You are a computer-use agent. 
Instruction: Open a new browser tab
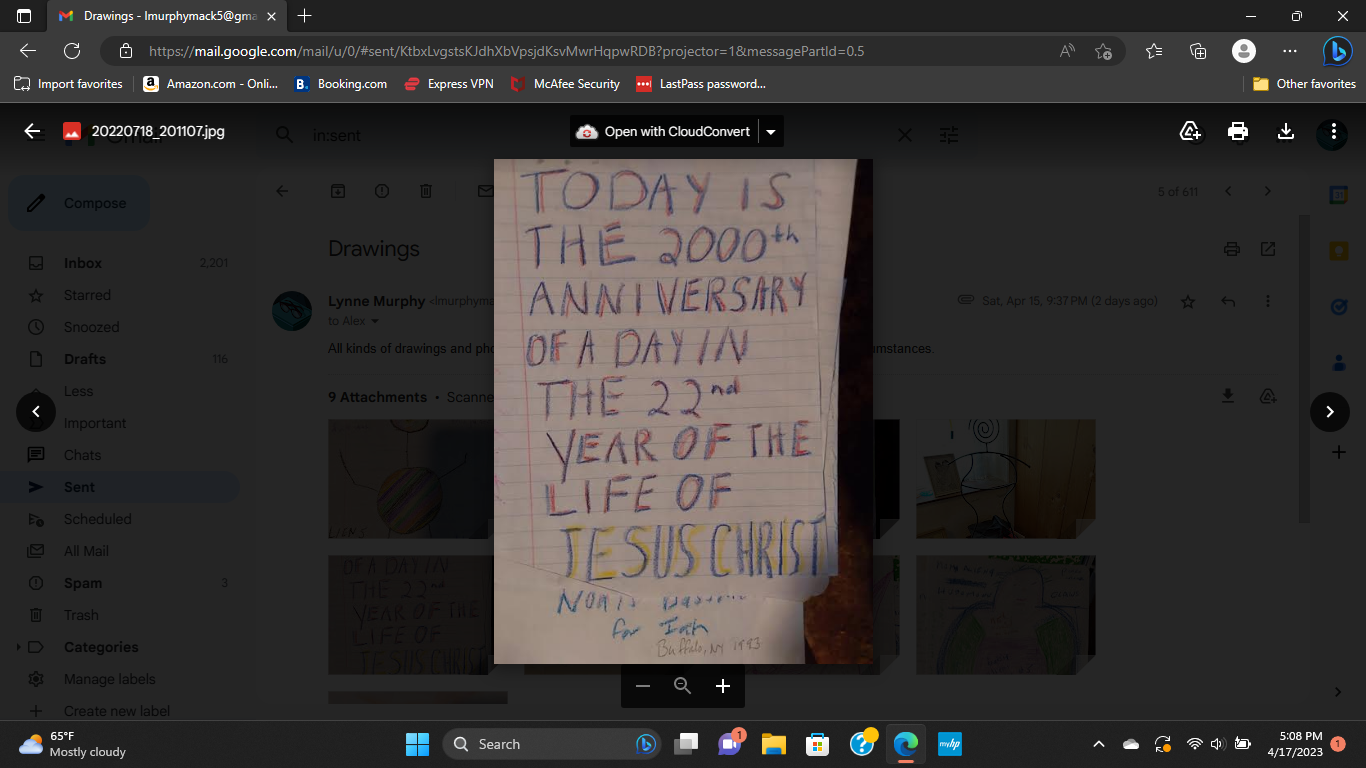(x=305, y=16)
